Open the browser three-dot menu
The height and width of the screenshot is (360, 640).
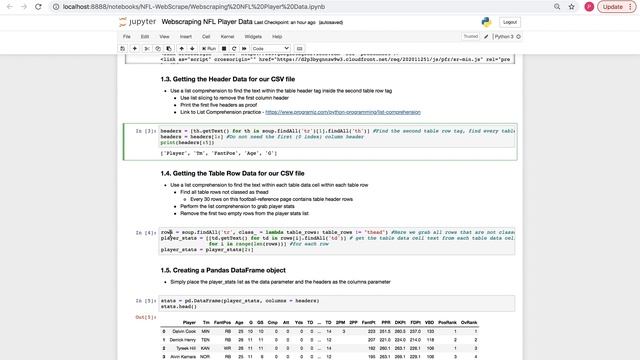(630, 7)
